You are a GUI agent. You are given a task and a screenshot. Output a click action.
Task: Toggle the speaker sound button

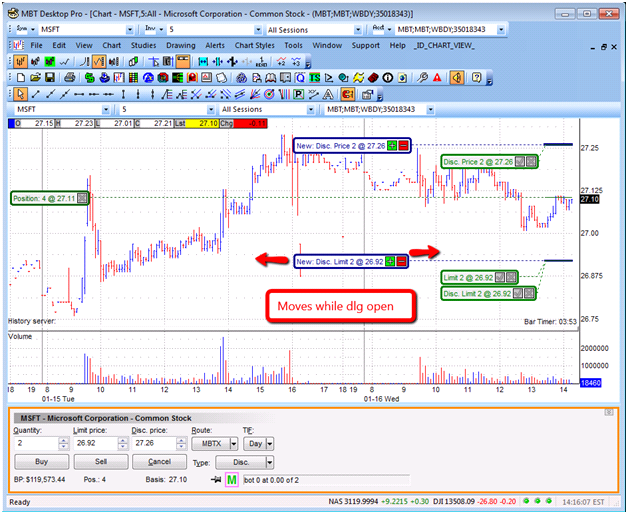click(x=457, y=77)
